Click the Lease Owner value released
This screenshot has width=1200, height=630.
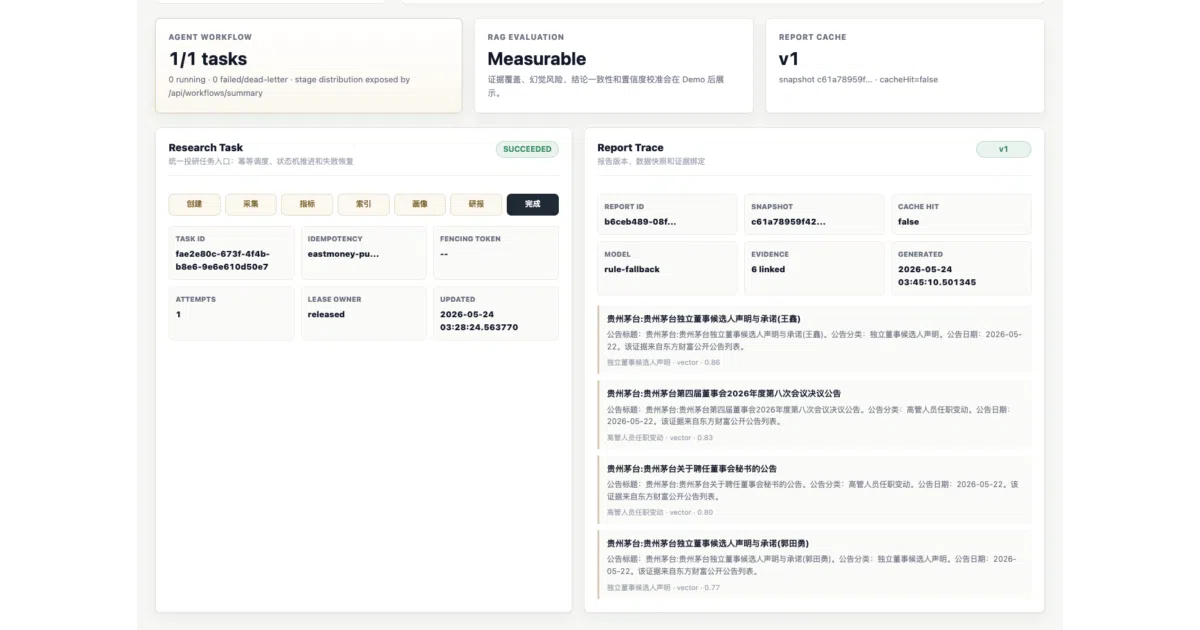tap(326, 314)
